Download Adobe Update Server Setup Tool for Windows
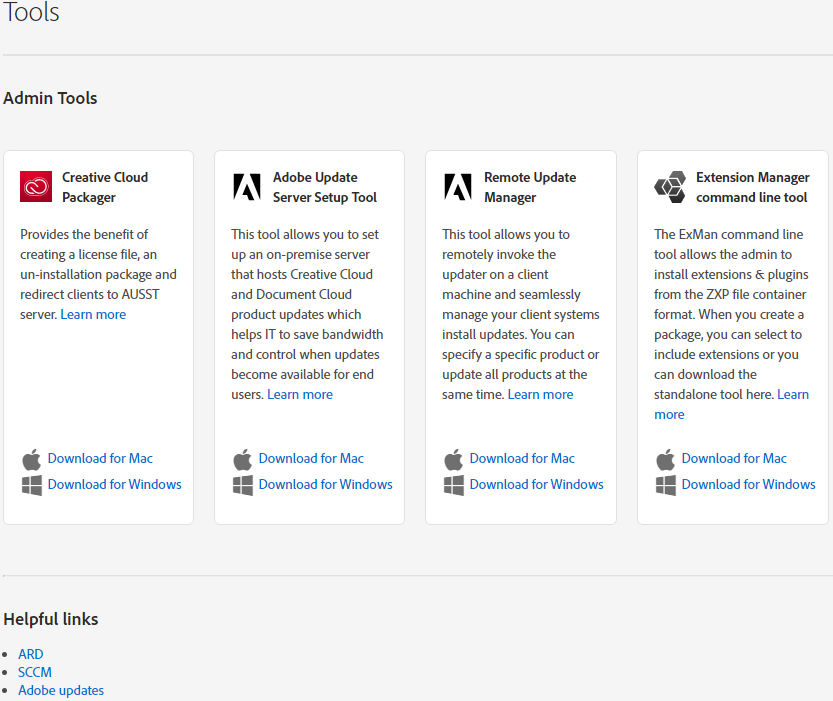Image resolution: width=833 pixels, height=701 pixels. [325, 485]
